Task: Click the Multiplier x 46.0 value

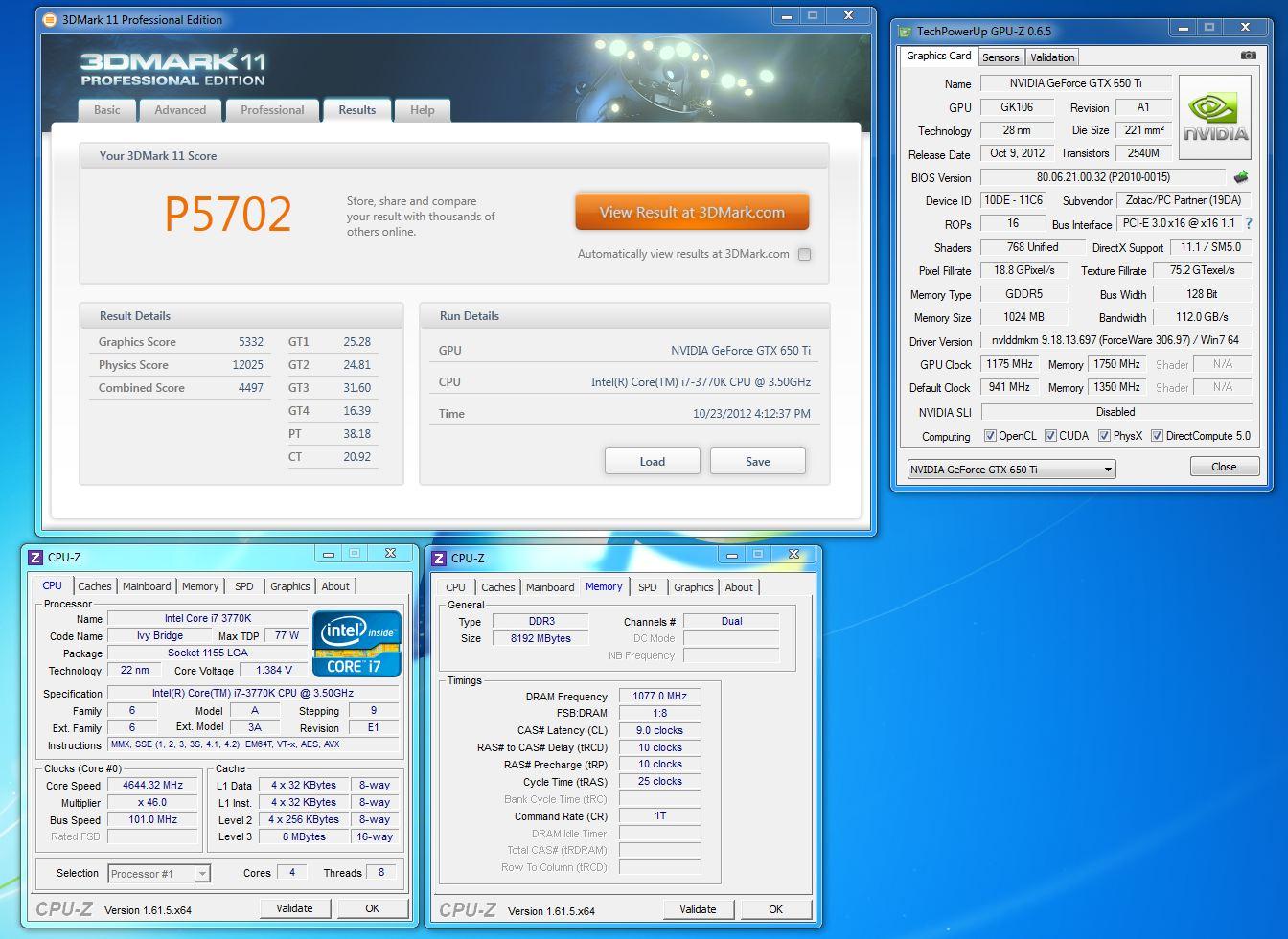Action: point(152,802)
